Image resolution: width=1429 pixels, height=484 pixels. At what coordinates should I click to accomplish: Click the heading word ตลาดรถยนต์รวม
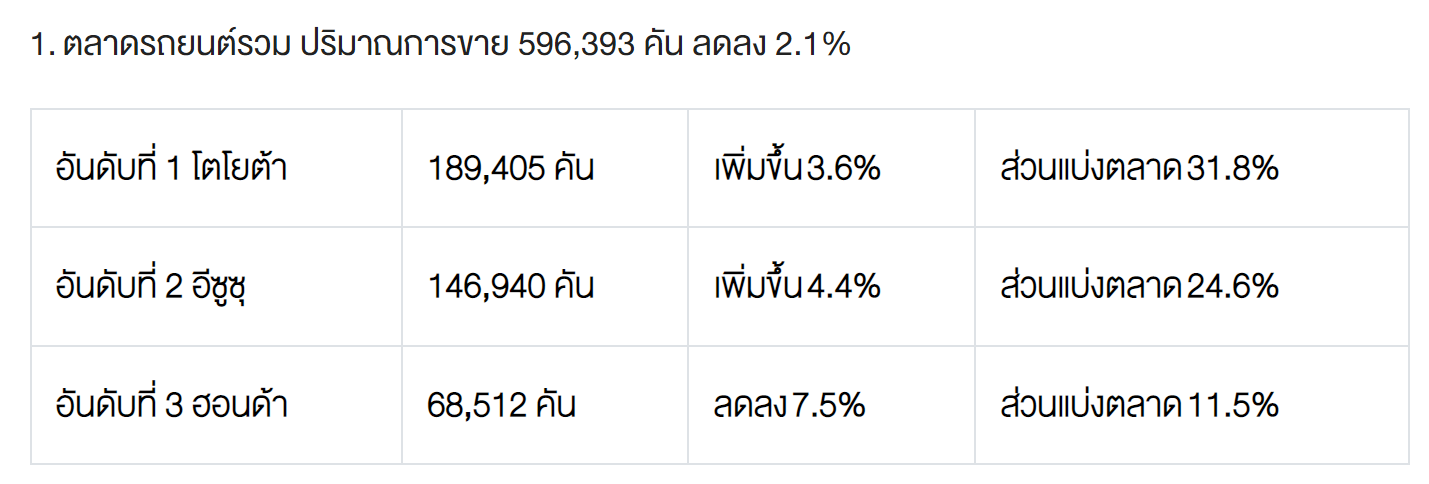click(x=176, y=46)
